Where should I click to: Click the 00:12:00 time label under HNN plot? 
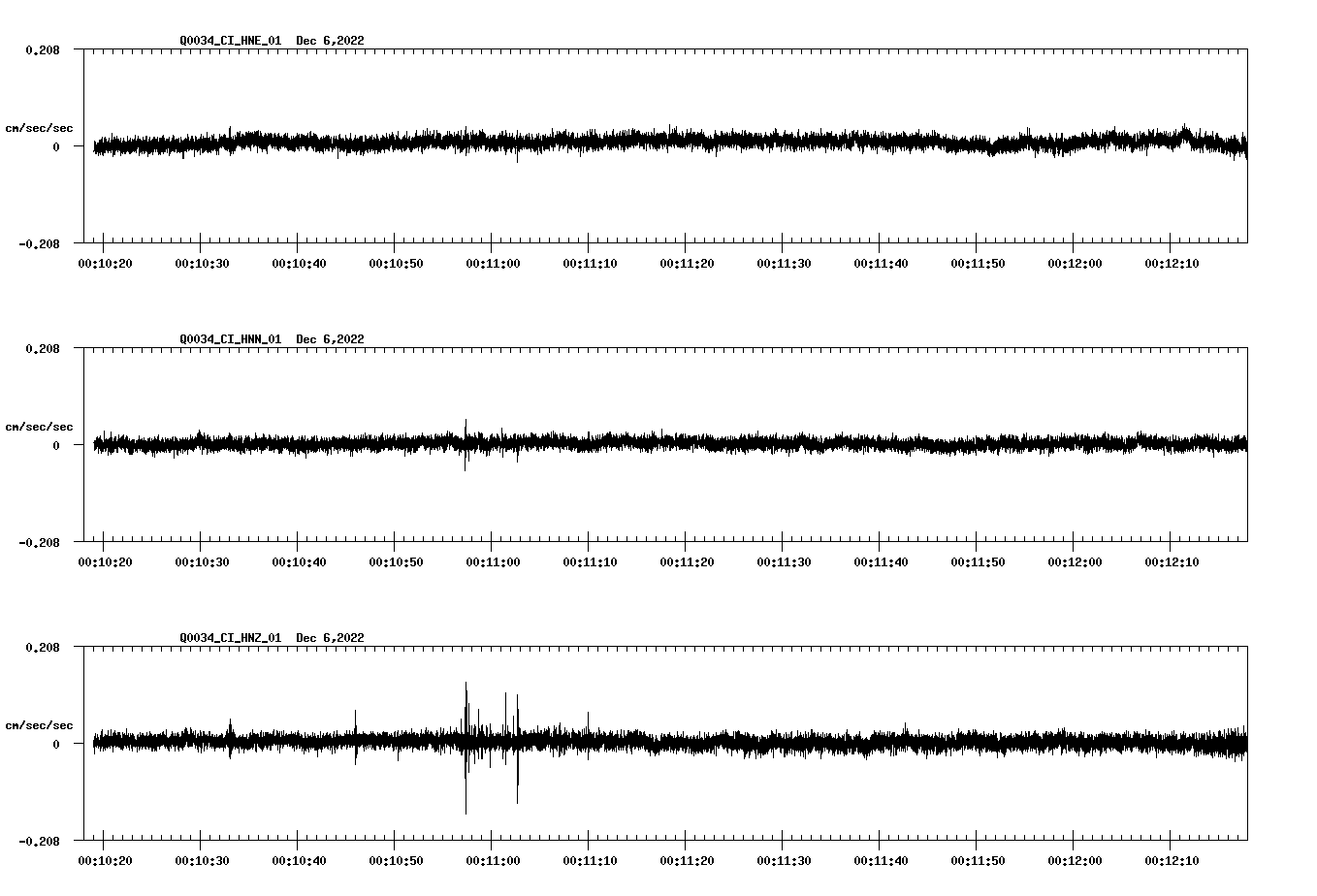(1075, 562)
